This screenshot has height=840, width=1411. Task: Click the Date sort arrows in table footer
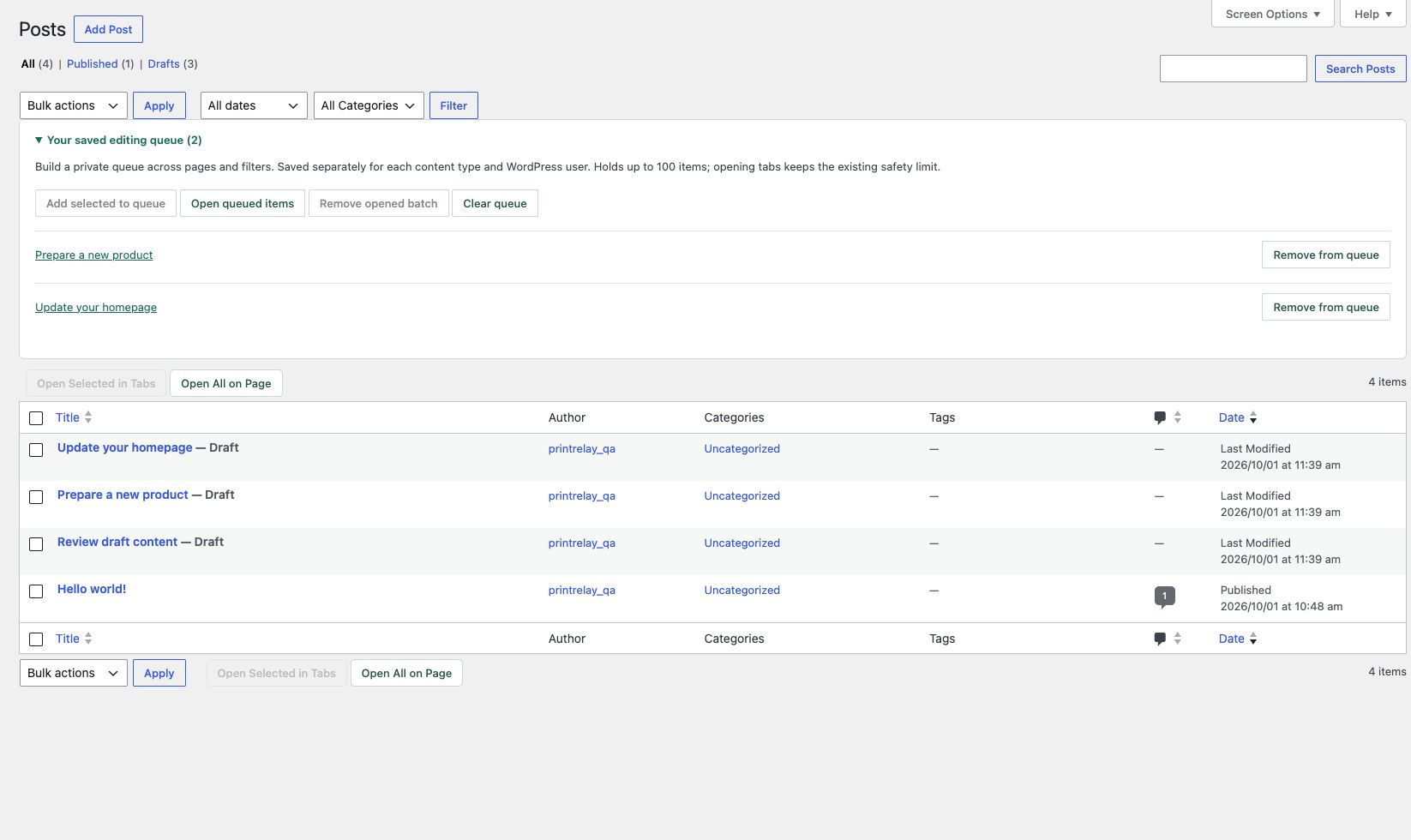1253,639
